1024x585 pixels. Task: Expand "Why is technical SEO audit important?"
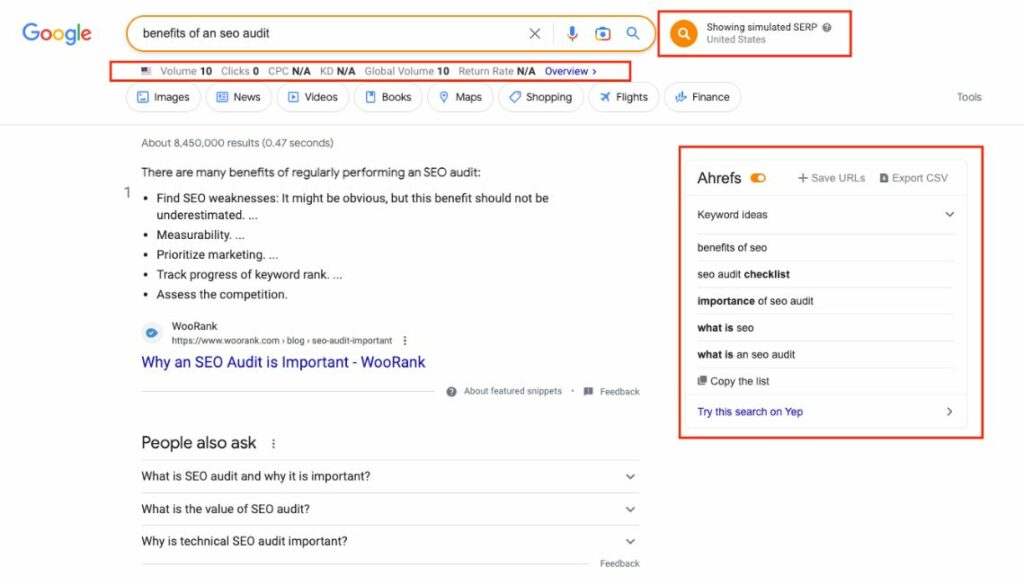[x=630, y=541]
